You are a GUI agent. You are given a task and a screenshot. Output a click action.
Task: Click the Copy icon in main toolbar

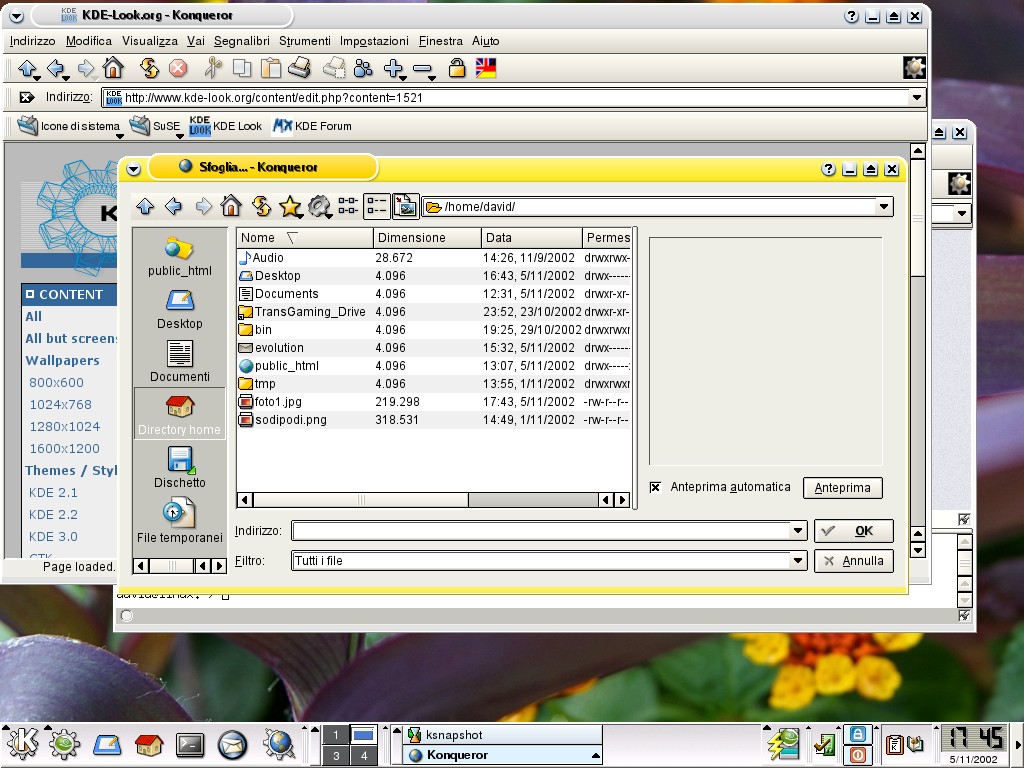coord(242,68)
